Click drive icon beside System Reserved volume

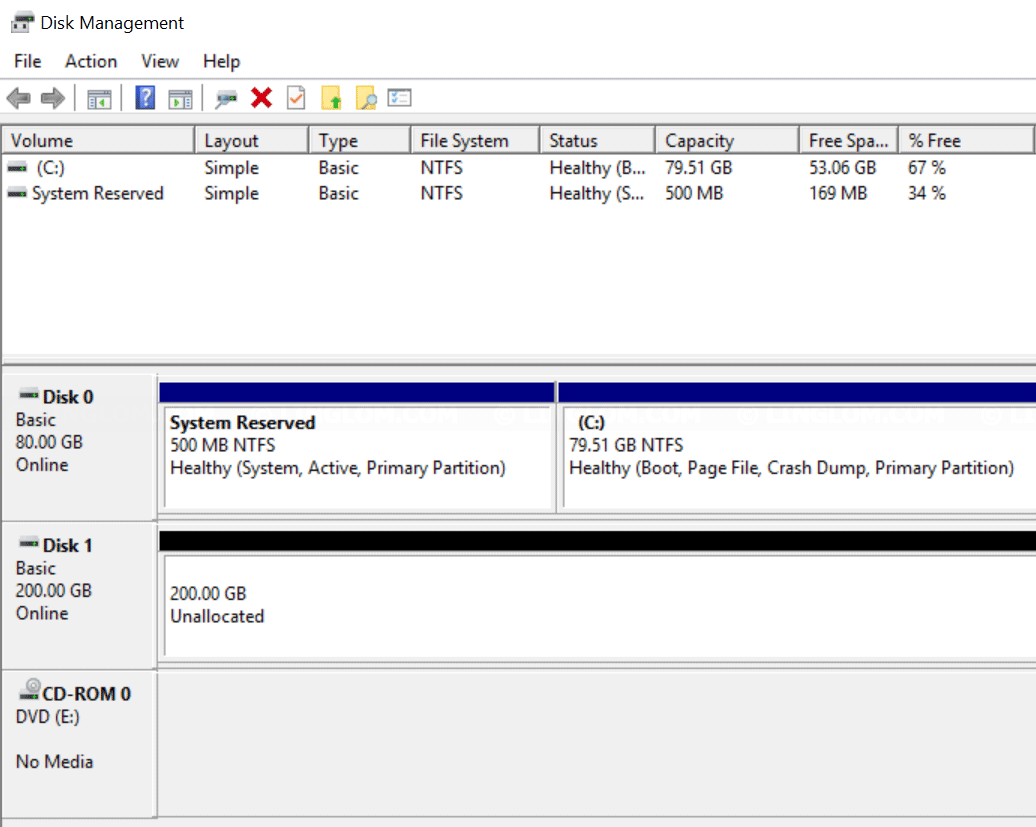(x=17, y=194)
